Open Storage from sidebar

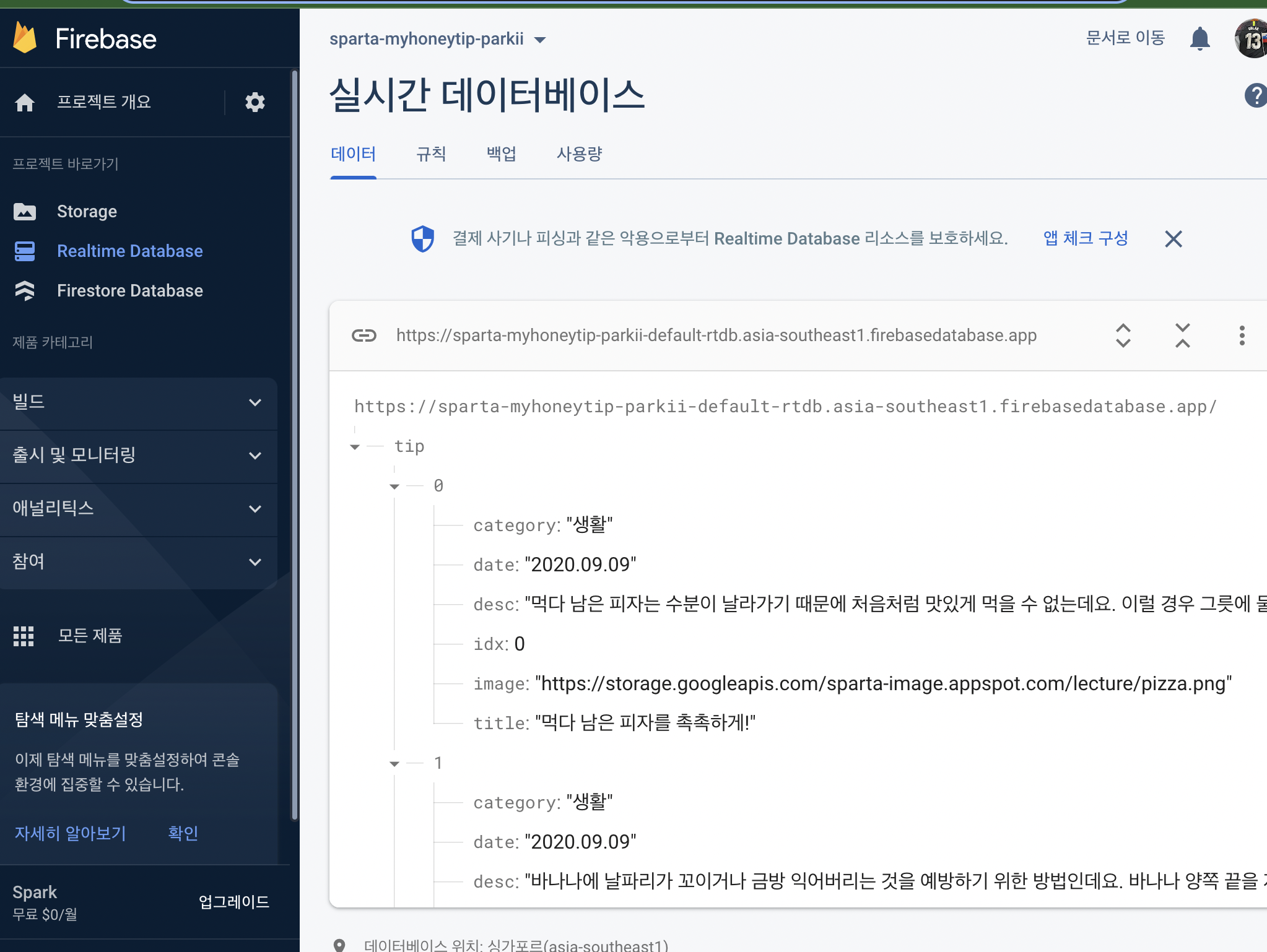87,212
